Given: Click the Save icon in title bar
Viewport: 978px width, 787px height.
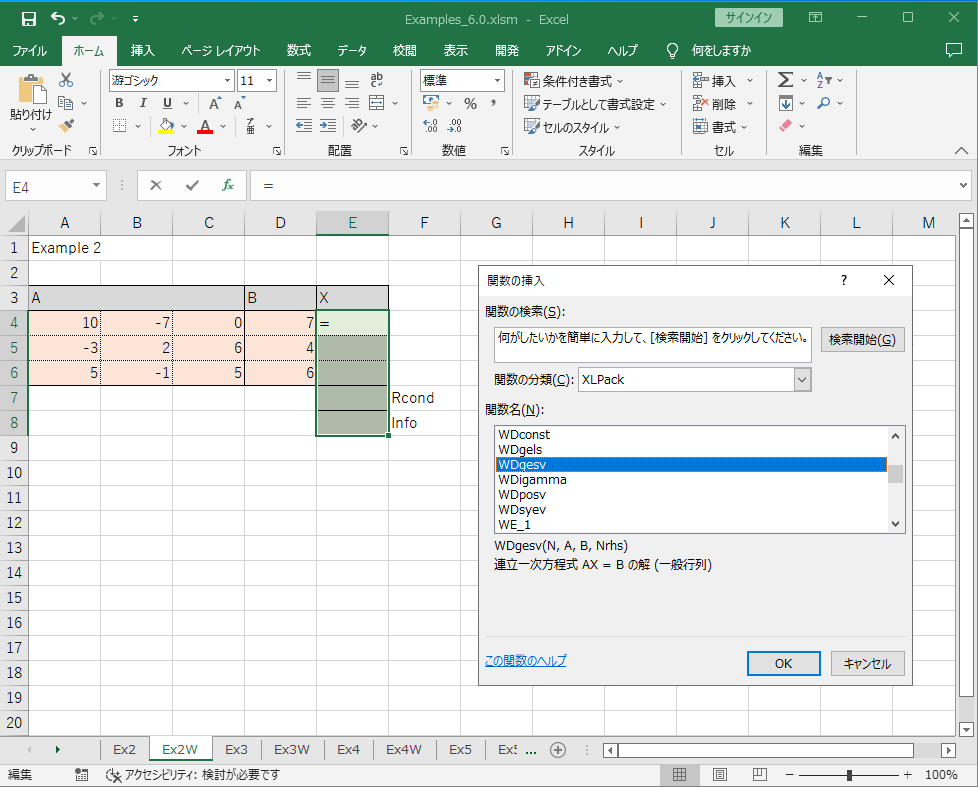Looking at the screenshot, I should [x=28, y=18].
